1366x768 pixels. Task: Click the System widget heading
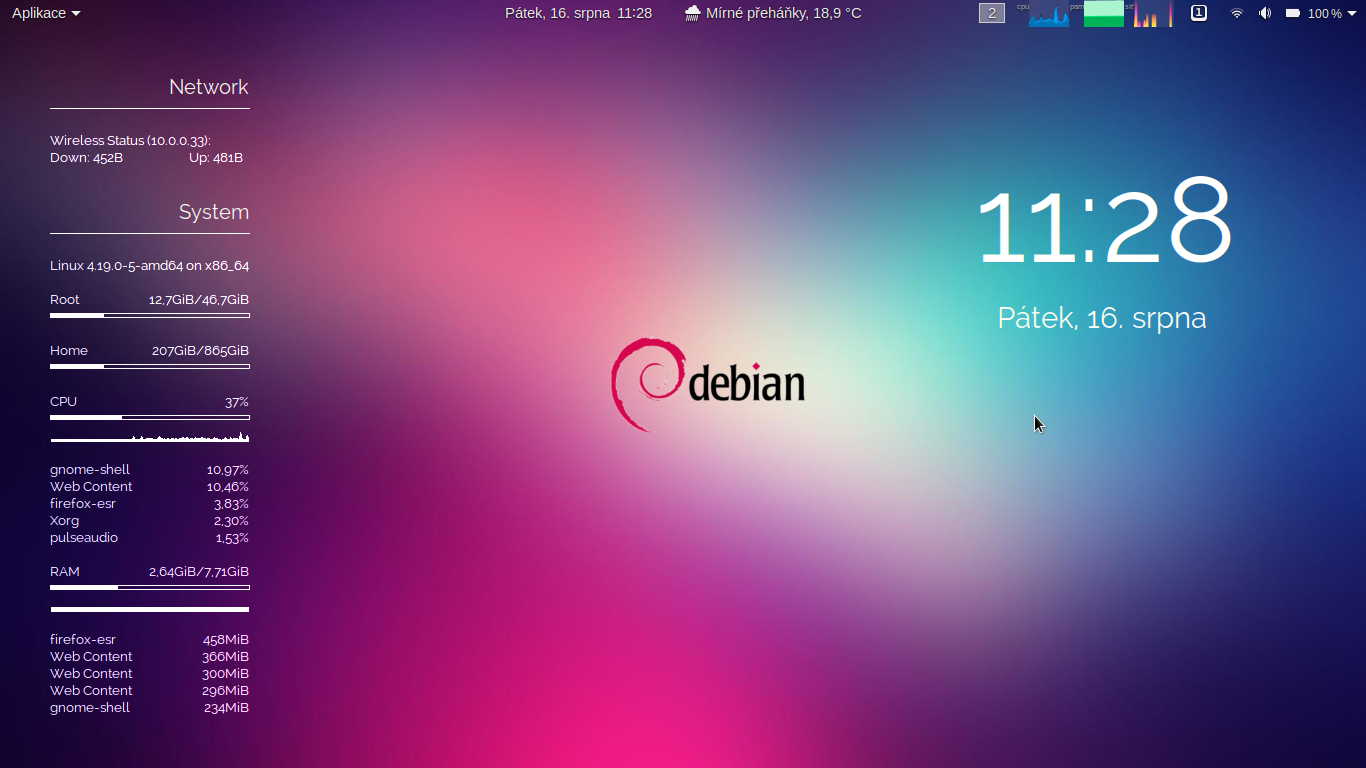tap(214, 212)
